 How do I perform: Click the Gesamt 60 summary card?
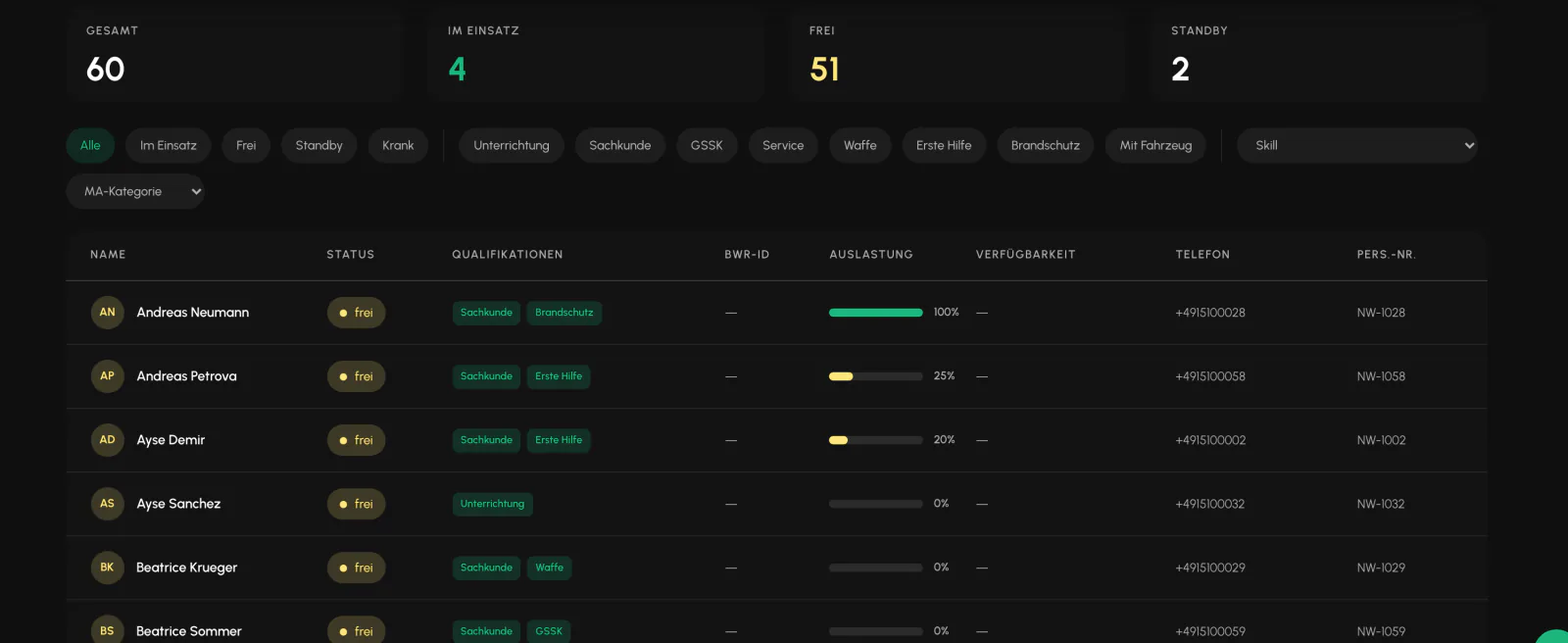(235, 55)
